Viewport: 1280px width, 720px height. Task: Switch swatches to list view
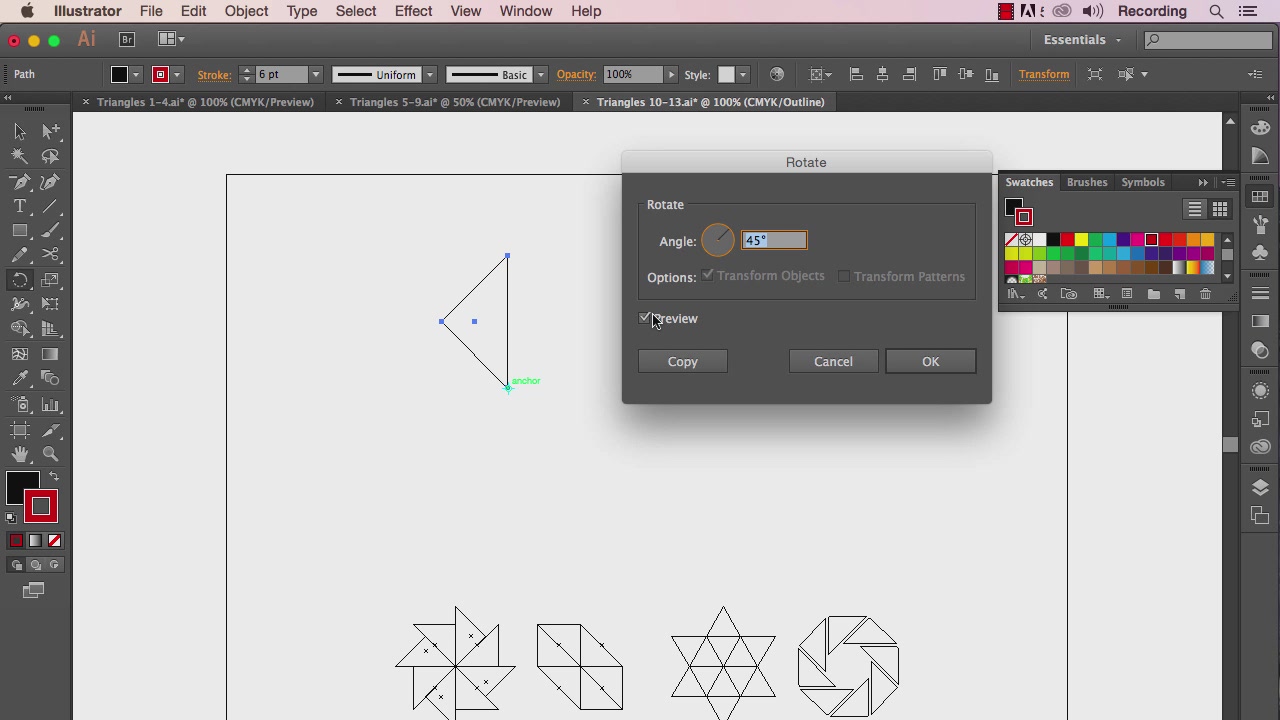1195,209
